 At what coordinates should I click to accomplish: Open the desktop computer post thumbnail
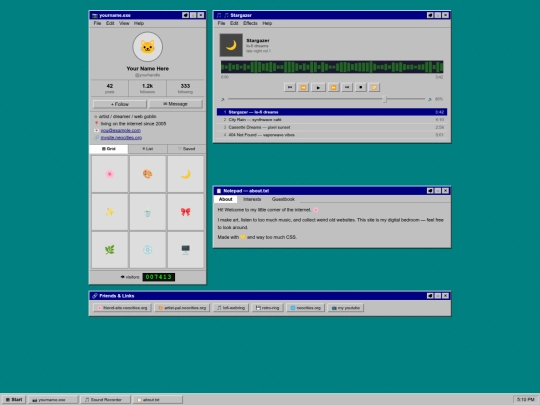[x=186, y=250]
